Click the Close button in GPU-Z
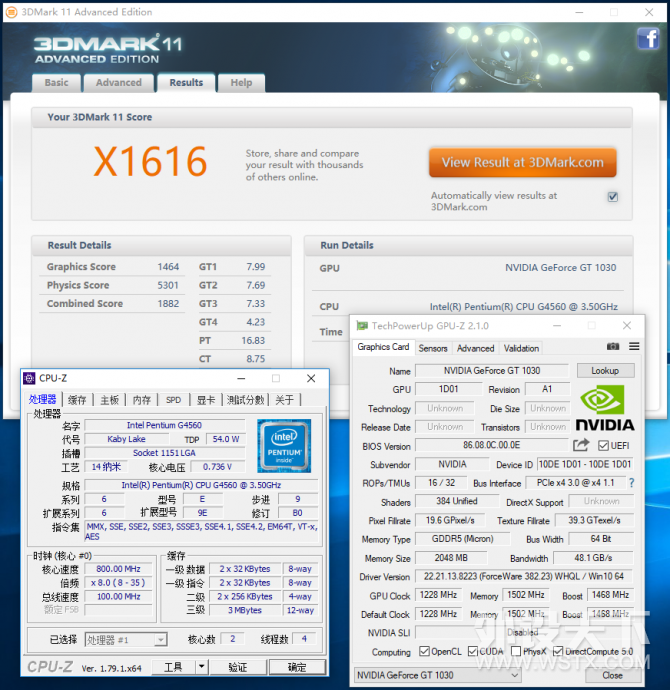 [x=612, y=675]
